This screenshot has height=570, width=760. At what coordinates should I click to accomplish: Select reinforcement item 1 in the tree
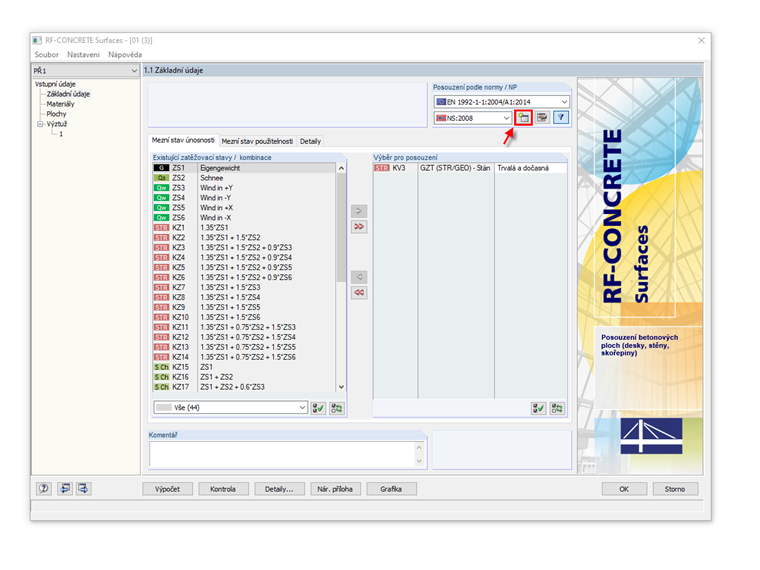[61, 134]
